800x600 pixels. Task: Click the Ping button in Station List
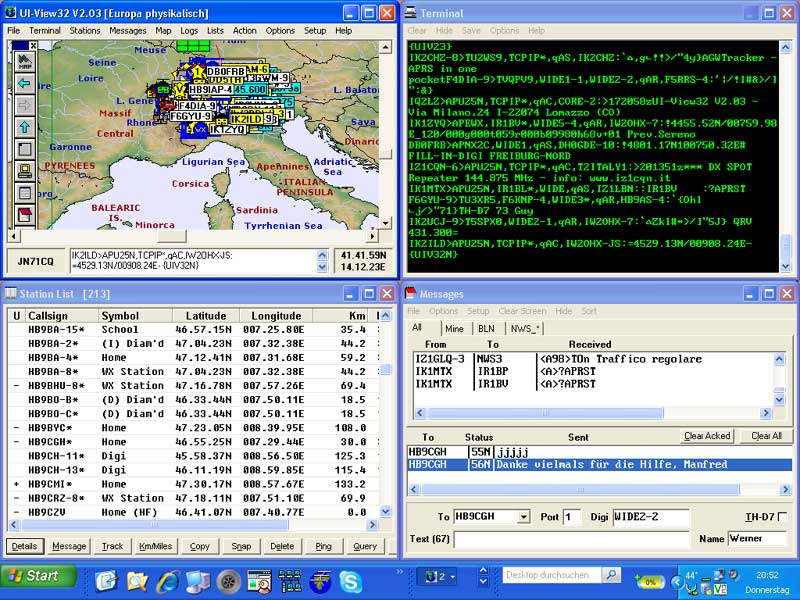[x=323, y=546]
